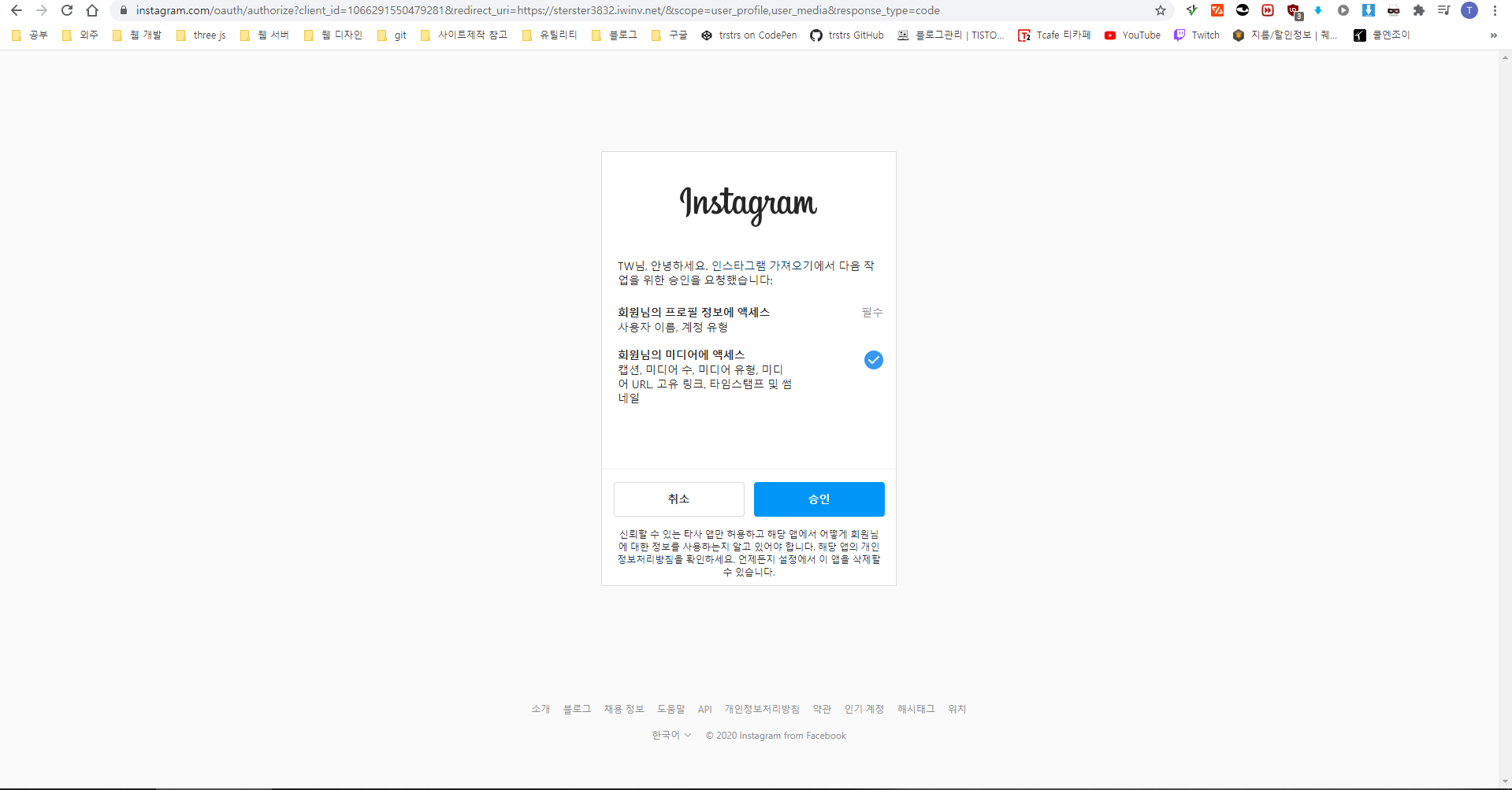1512x790 pixels.
Task: Open the Chrome profile avatar T
Action: 1469,10
